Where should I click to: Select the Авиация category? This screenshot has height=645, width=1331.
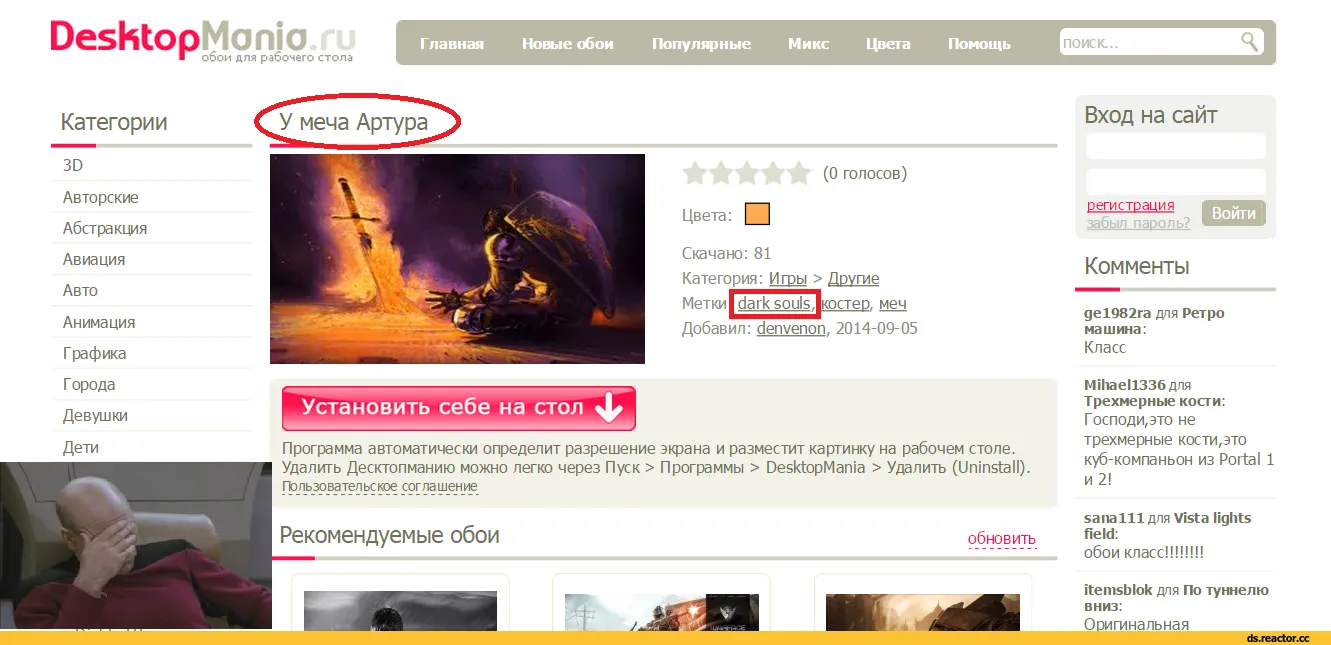[x=94, y=259]
